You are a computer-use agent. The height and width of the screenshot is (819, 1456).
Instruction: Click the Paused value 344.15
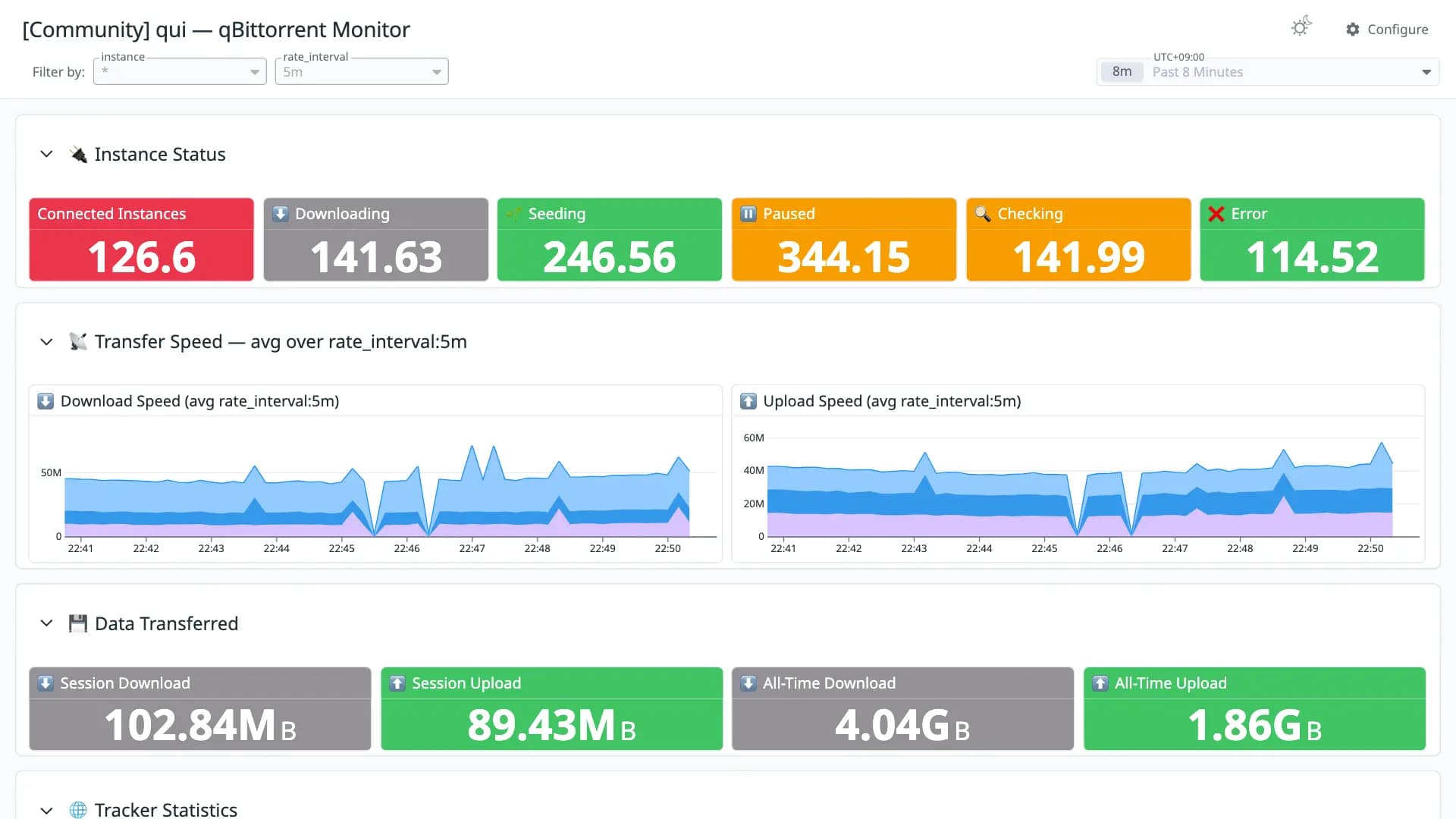(x=844, y=257)
